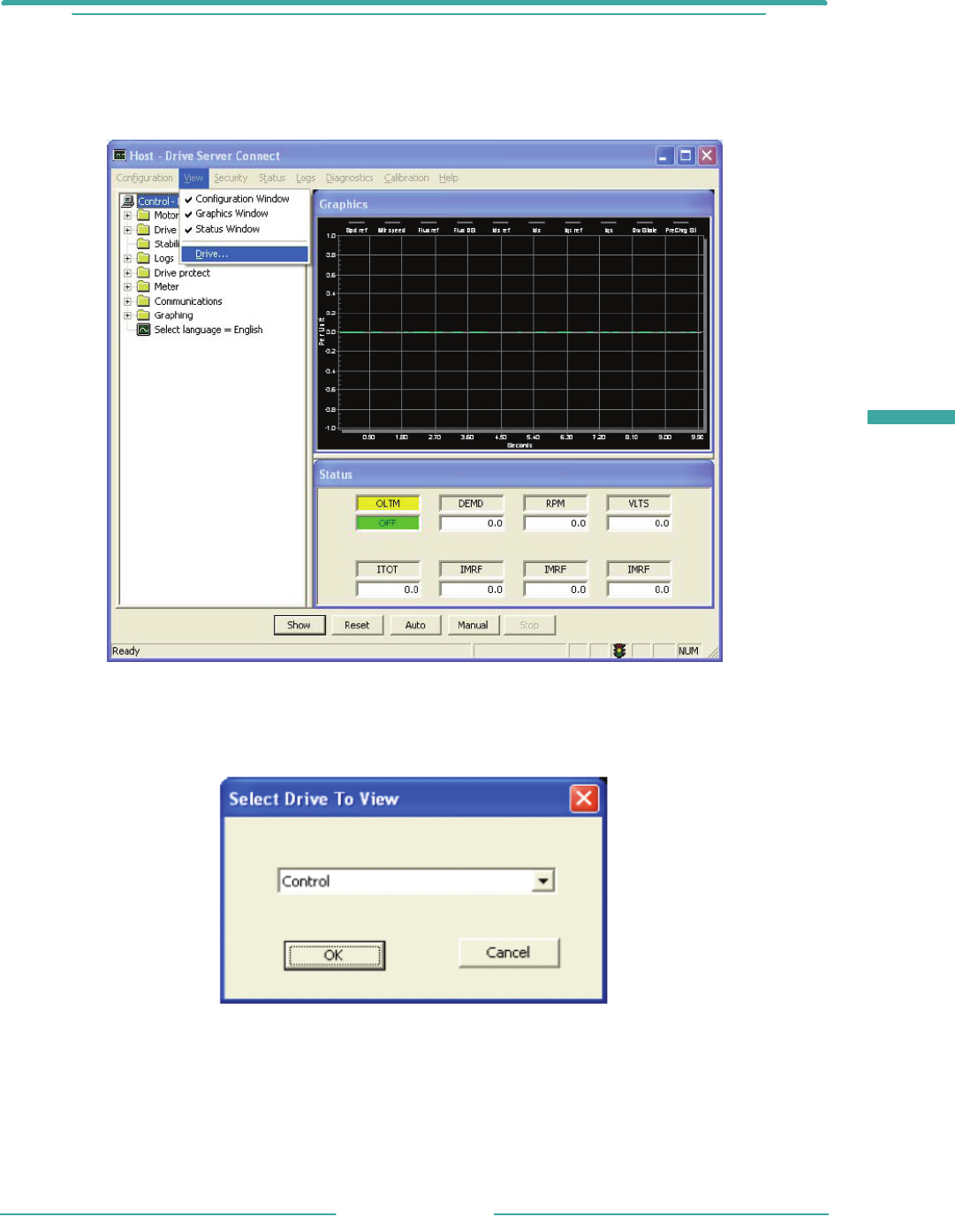This screenshot has width=955, height=1232.
Task: Click the DEMD value field
Action: point(472,523)
